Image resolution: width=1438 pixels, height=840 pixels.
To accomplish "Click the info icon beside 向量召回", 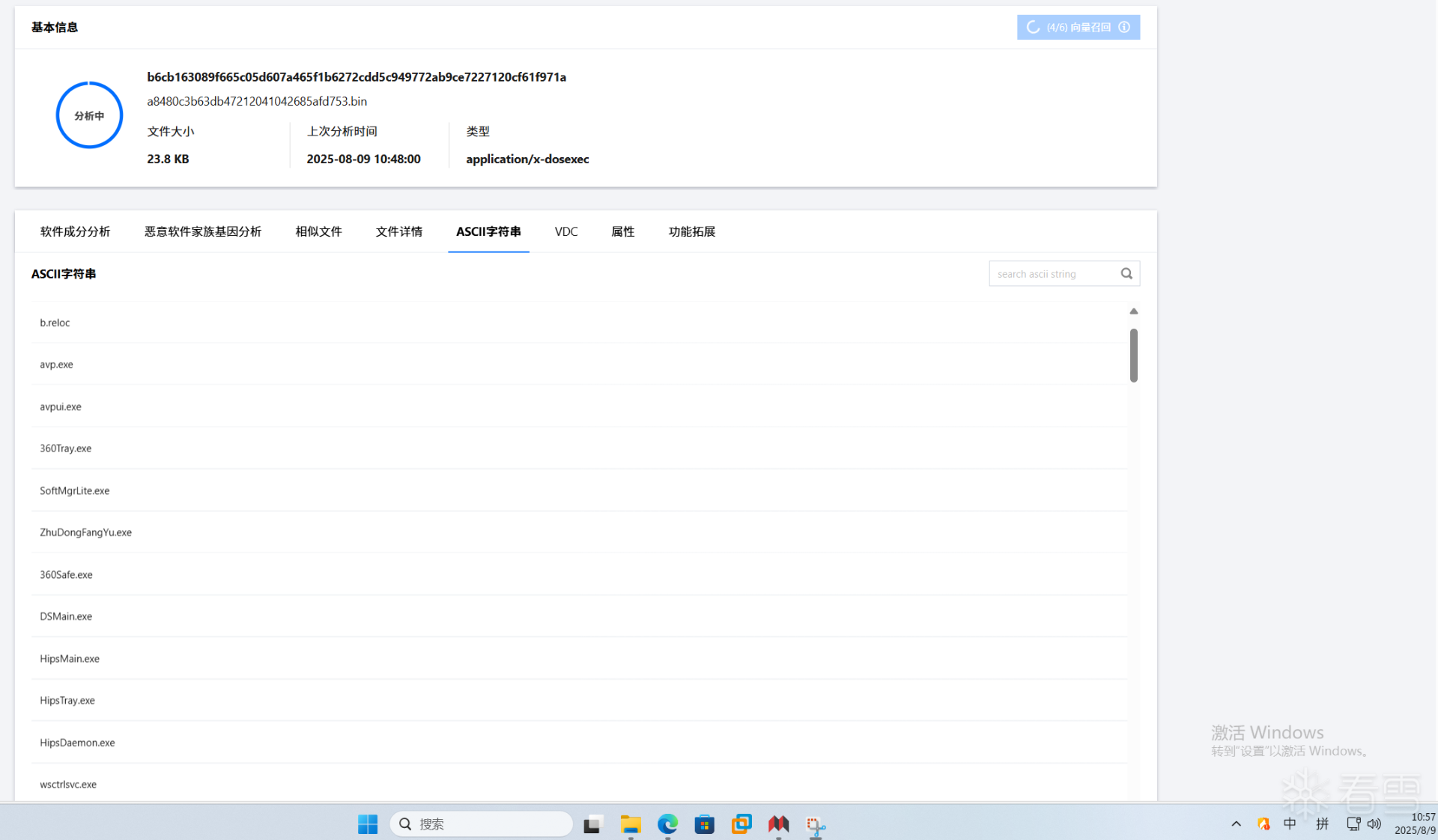I will tap(1124, 28).
